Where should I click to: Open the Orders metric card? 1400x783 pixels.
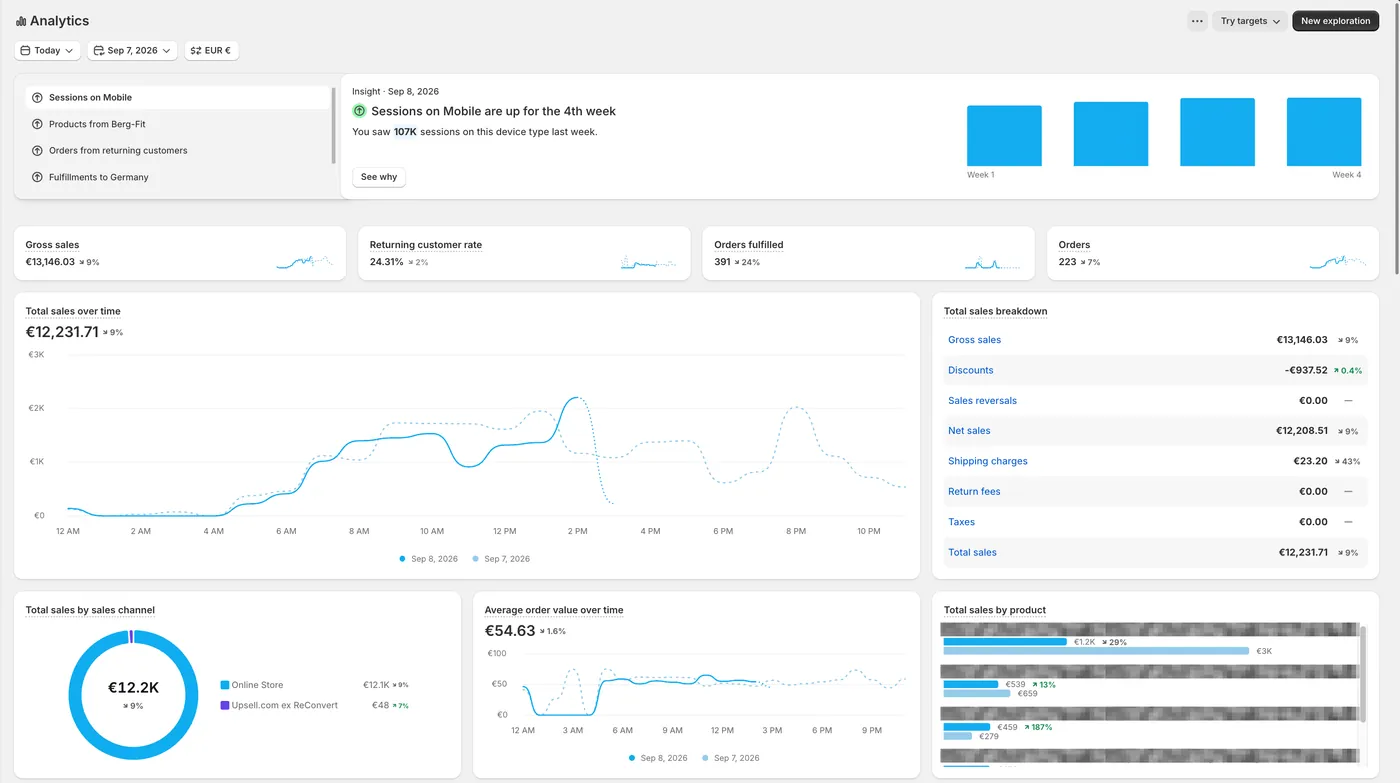click(1213, 253)
